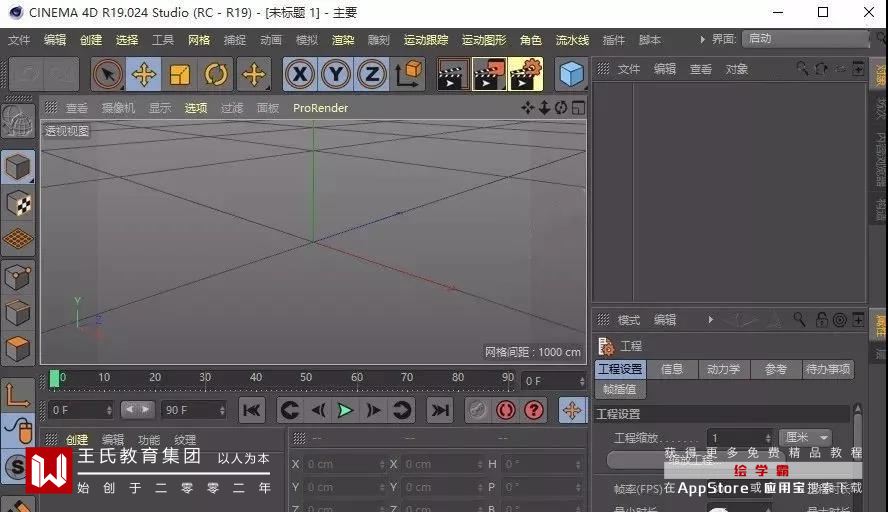Open the 流水线 menu
Image resolution: width=888 pixels, height=512 pixels.
point(572,40)
